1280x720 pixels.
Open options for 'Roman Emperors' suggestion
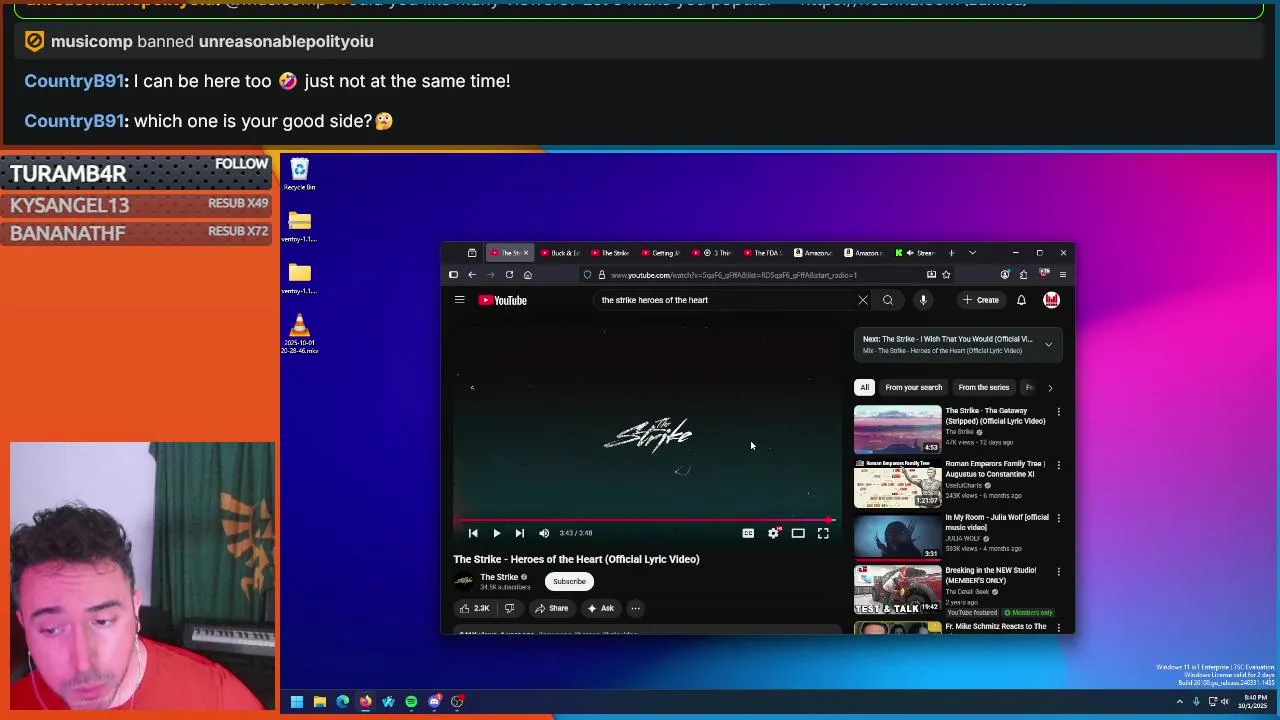pos(1058,465)
